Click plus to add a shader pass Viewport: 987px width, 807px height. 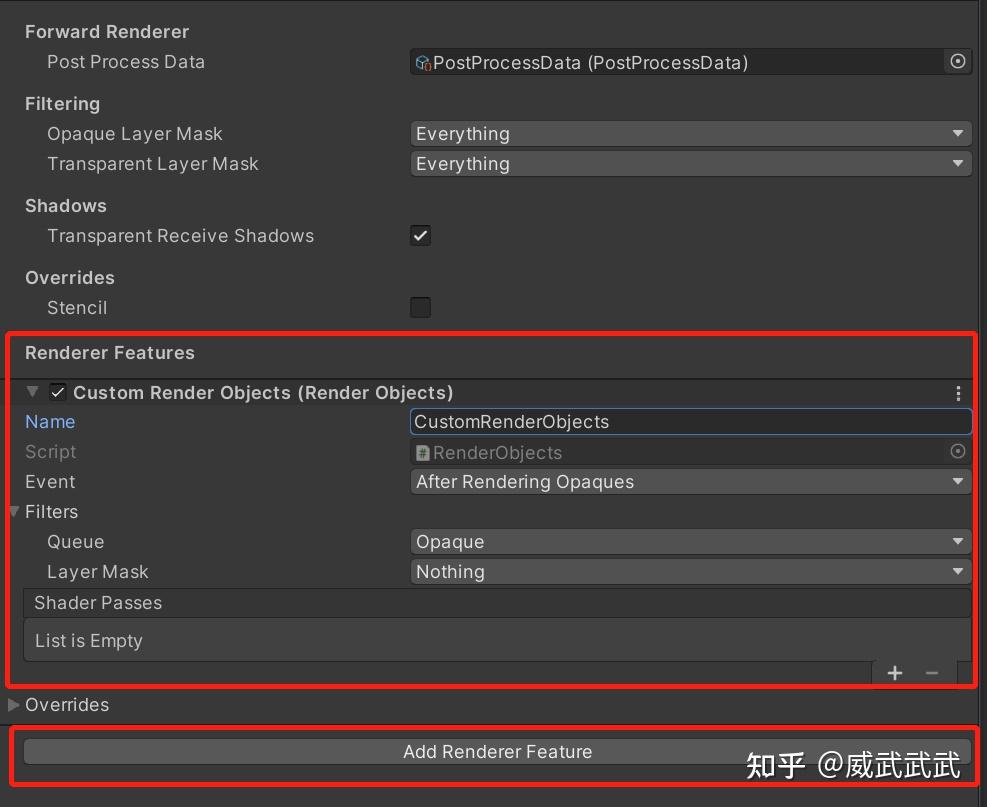[x=894, y=672]
